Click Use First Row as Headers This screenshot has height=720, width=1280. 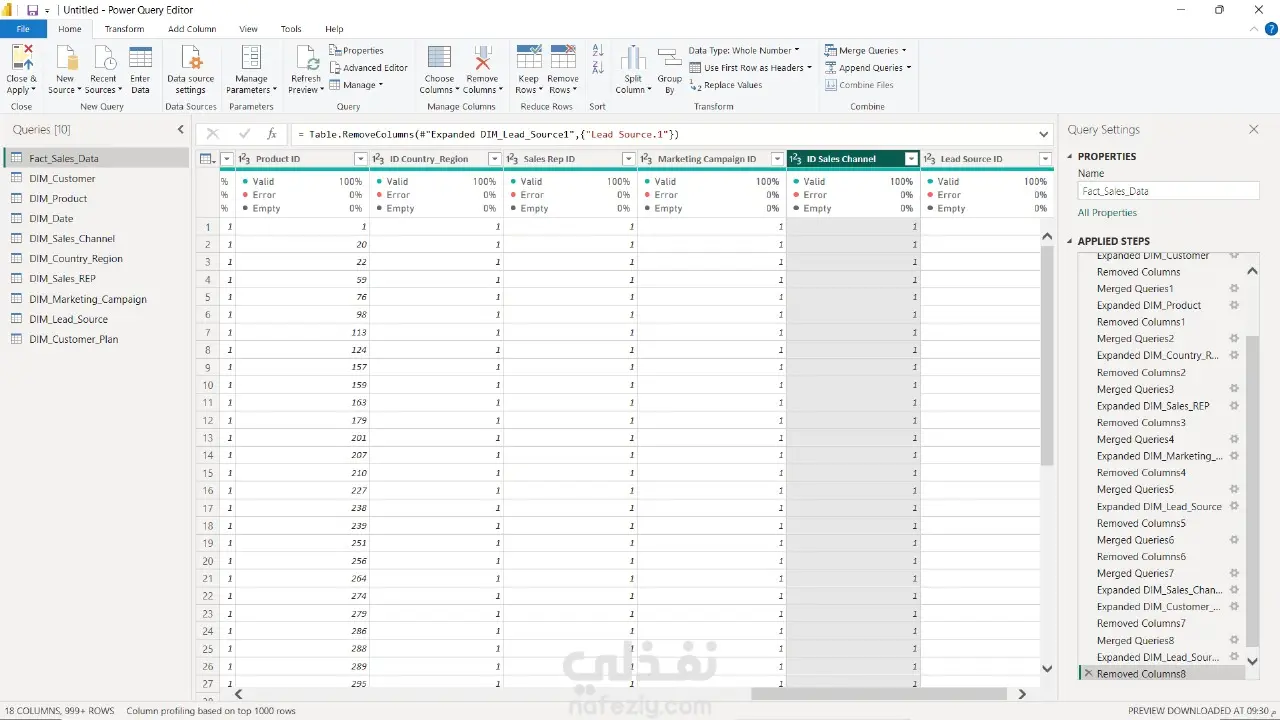coord(751,68)
